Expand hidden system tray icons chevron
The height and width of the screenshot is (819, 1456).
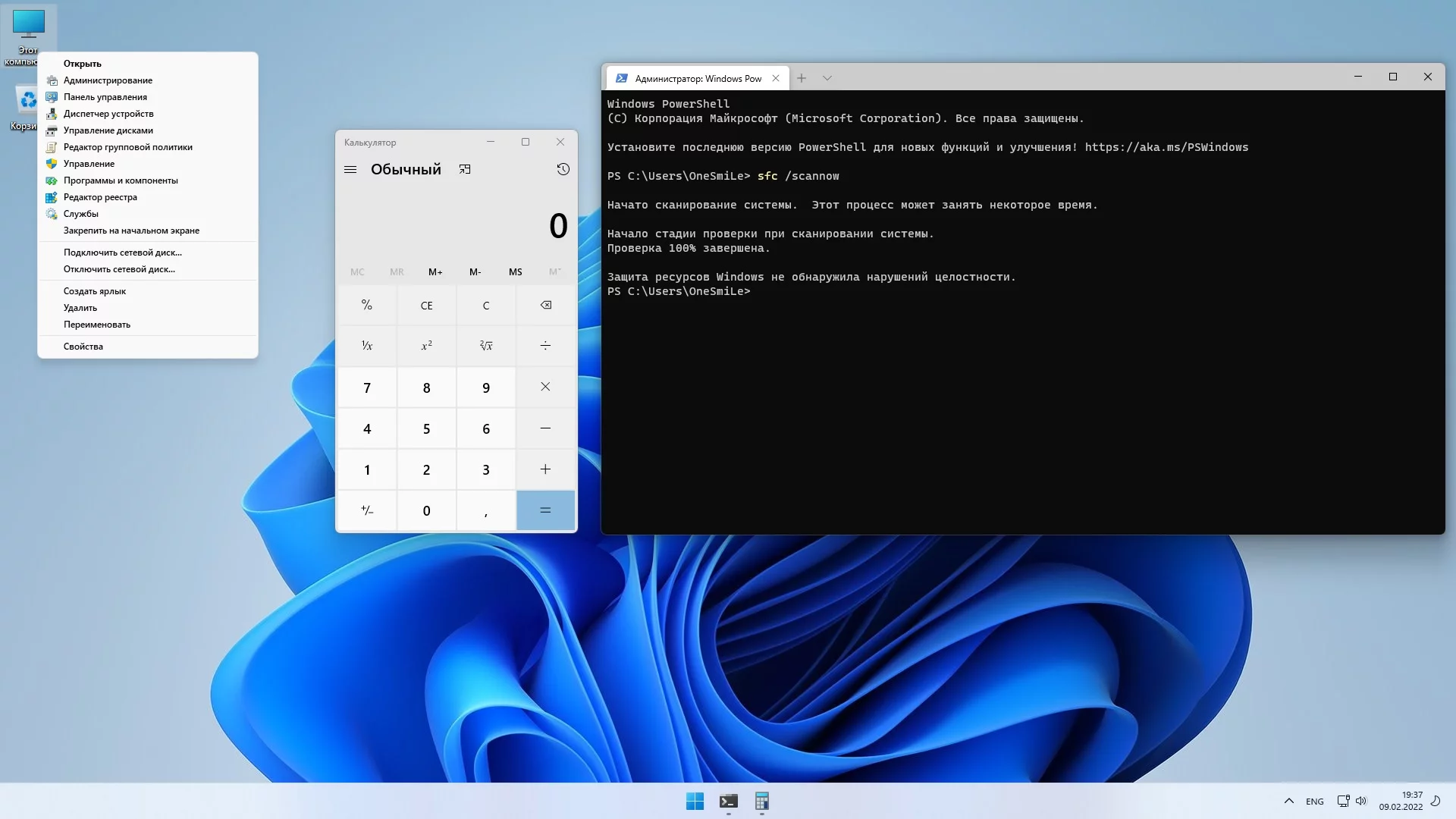1288,801
